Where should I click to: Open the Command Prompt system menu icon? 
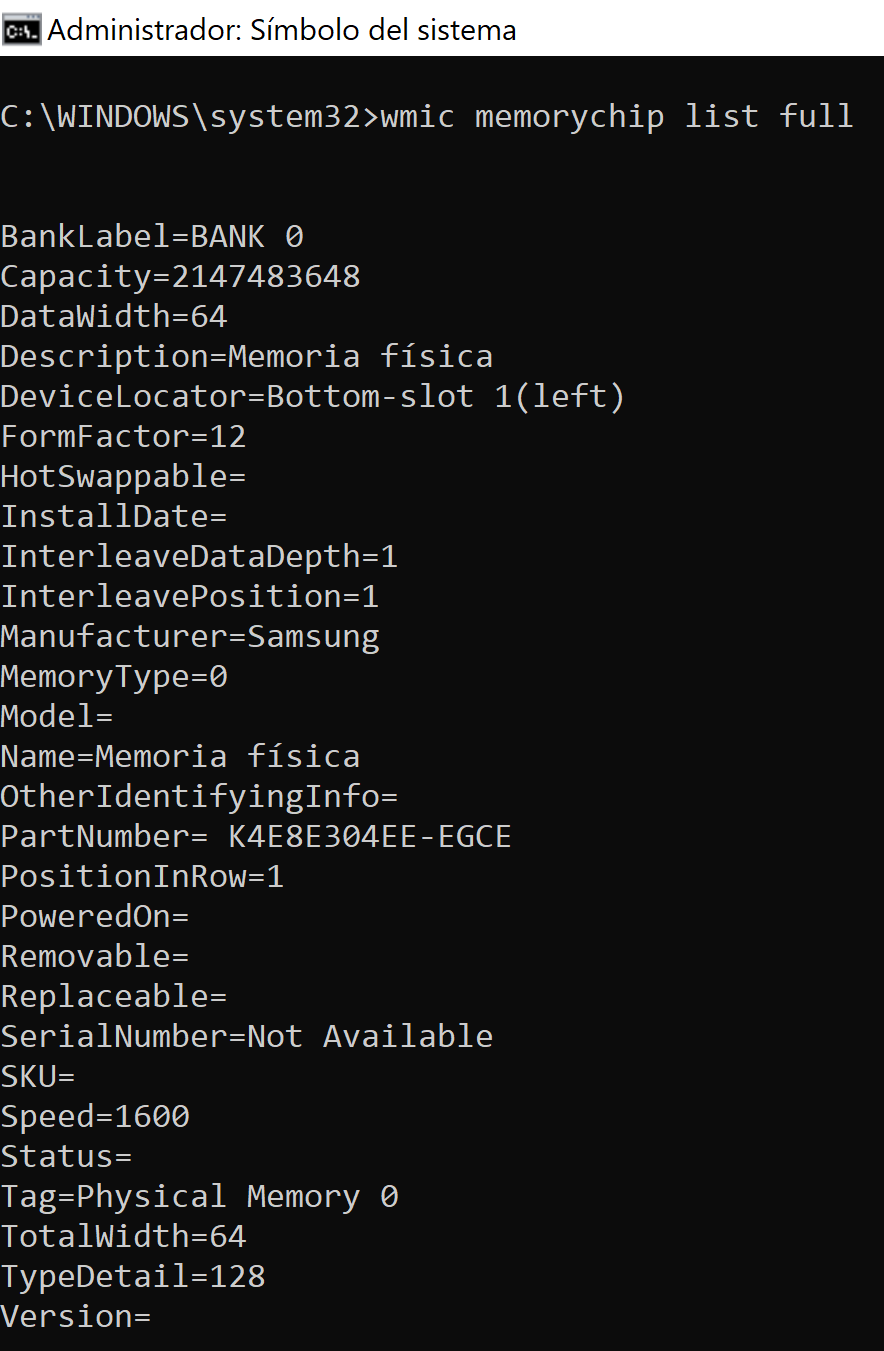click(21, 30)
